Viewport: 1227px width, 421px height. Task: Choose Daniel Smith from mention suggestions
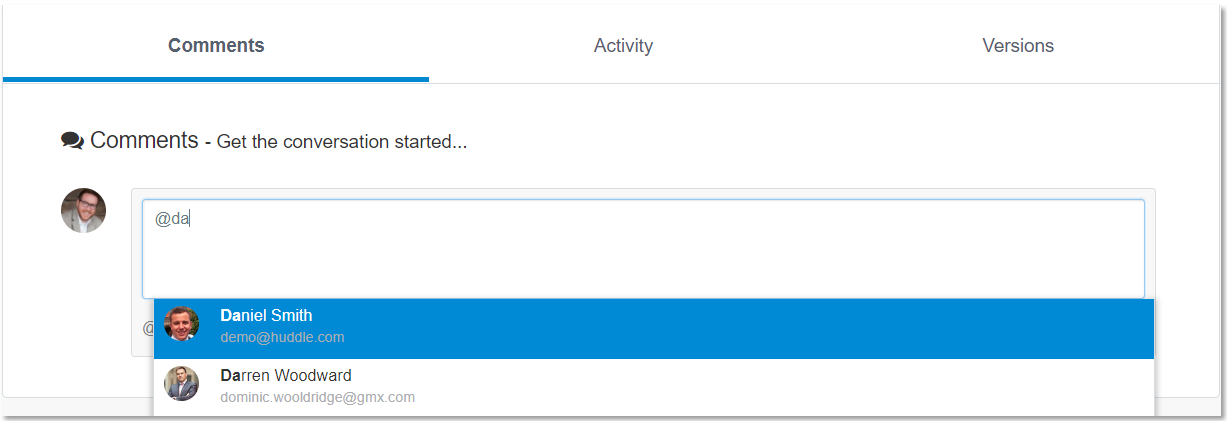266,315
